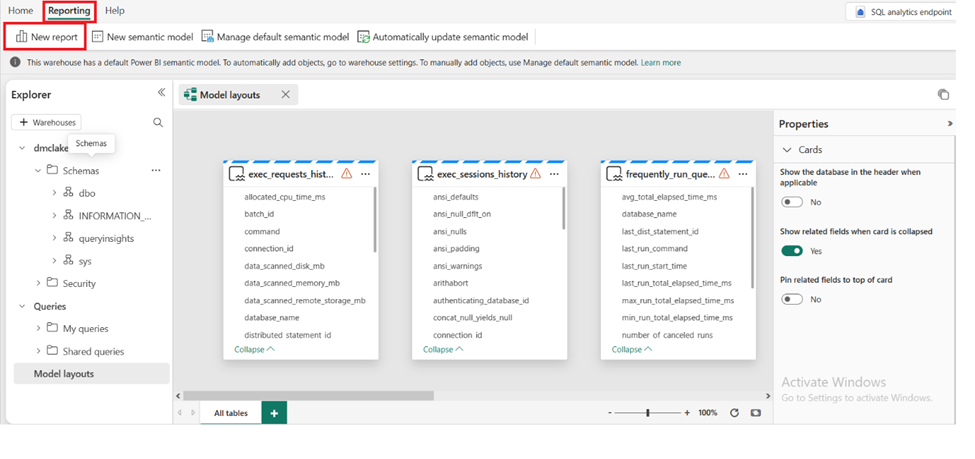Toggle Show related fields when collapsed switch
The image size is (975, 459).
pyautogui.click(x=792, y=251)
